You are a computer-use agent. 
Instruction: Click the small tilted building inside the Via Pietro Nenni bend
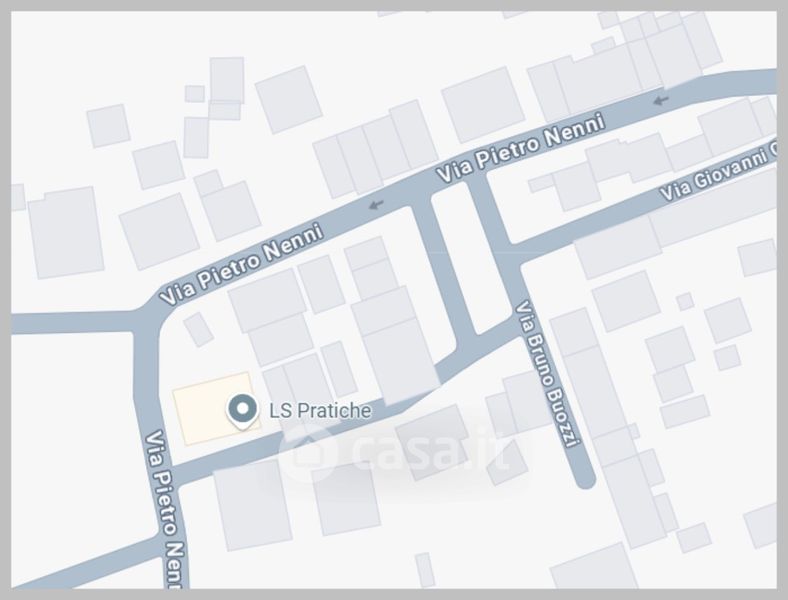[199, 330]
